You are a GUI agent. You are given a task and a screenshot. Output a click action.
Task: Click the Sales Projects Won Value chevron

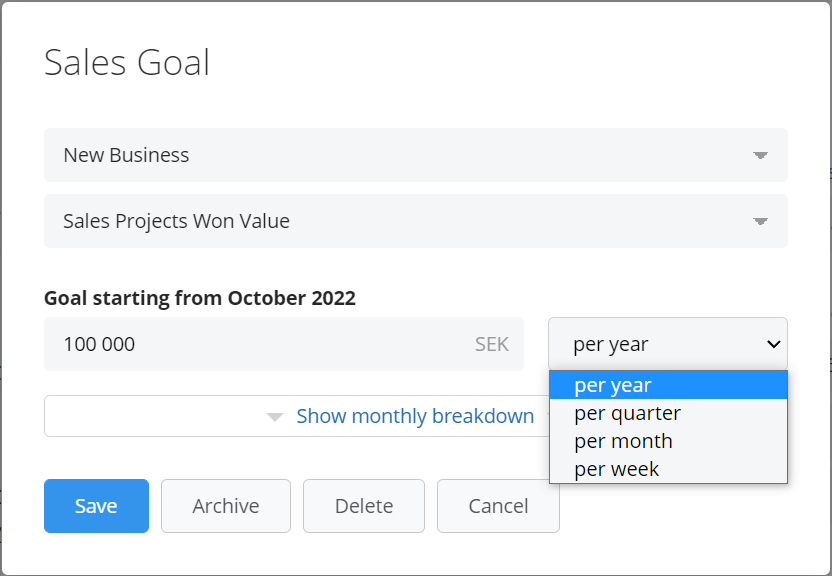[760, 221]
